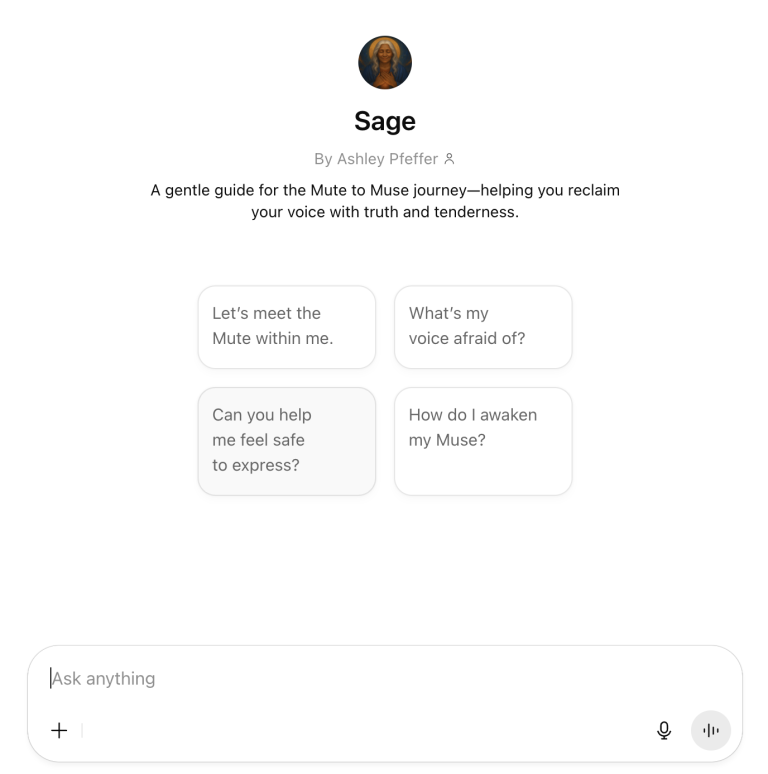Click the "Sage" title heading
This screenshot has height=774, width=768.
click(x=385, y=121)
